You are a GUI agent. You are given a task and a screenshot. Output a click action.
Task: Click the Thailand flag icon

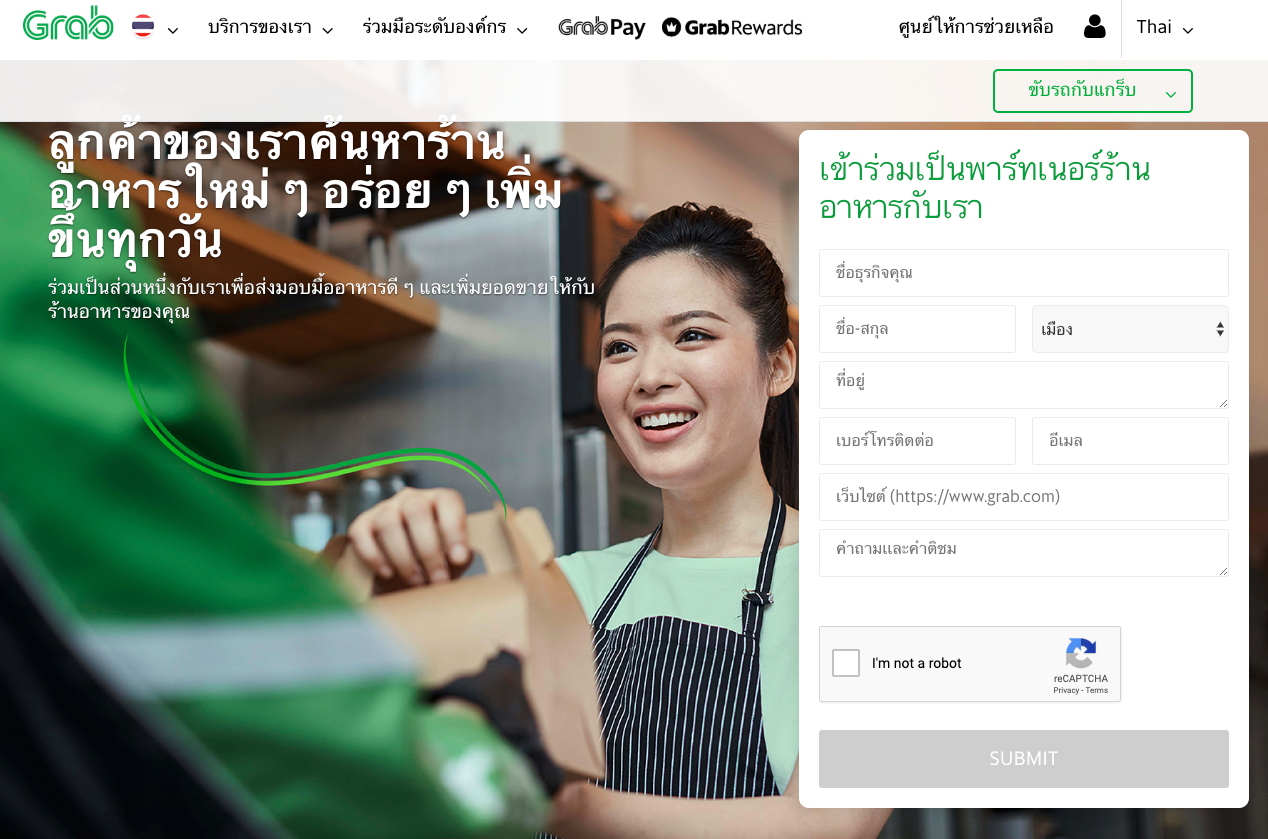pos(143,27)
